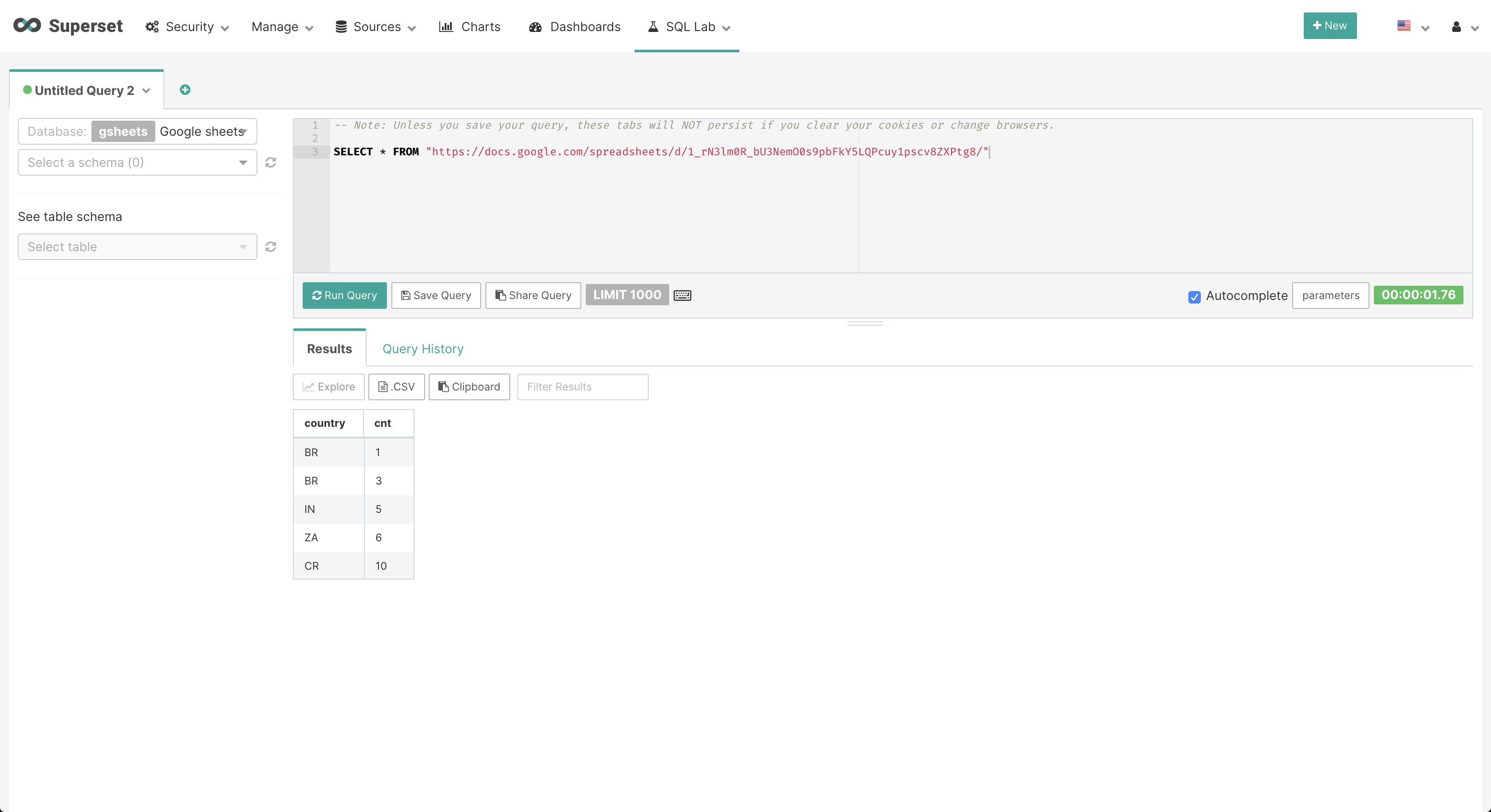Open the Charts section via bar-chart icon
This screenshot has width=1491, height=812.
(x=446, y=27)
